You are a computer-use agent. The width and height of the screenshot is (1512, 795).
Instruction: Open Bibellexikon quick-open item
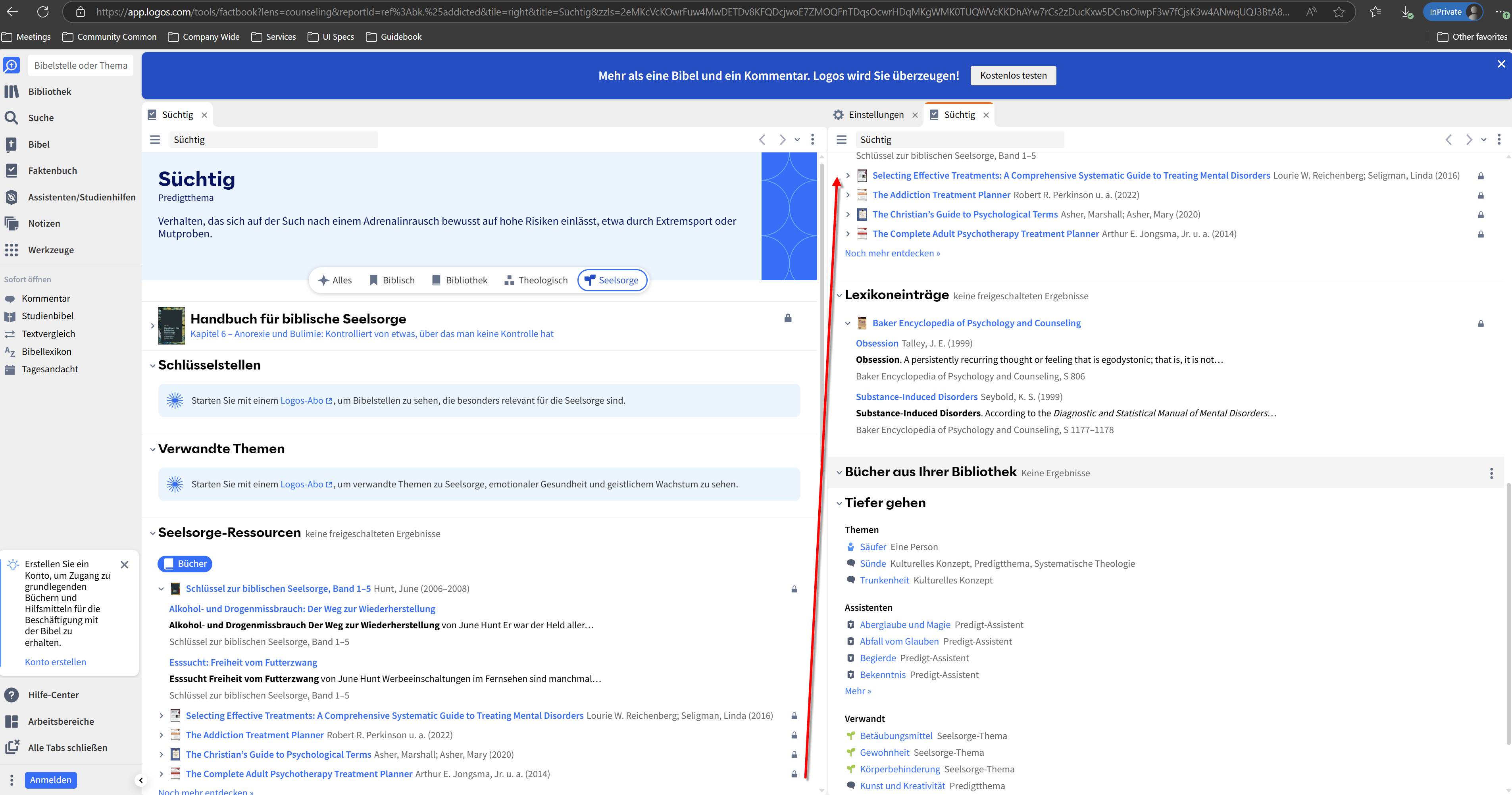click(x=46, y=351)
